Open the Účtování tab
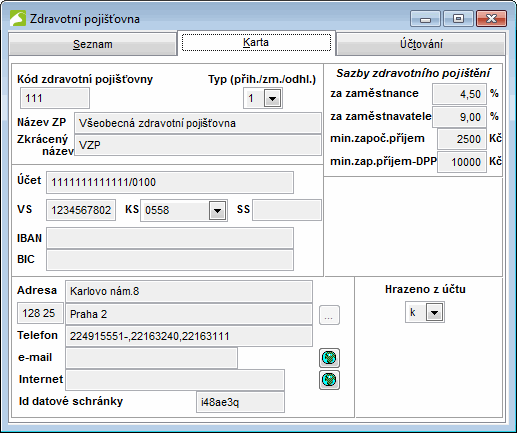The image size is (517, 433). pyautogui.click(x=421, y=44)
